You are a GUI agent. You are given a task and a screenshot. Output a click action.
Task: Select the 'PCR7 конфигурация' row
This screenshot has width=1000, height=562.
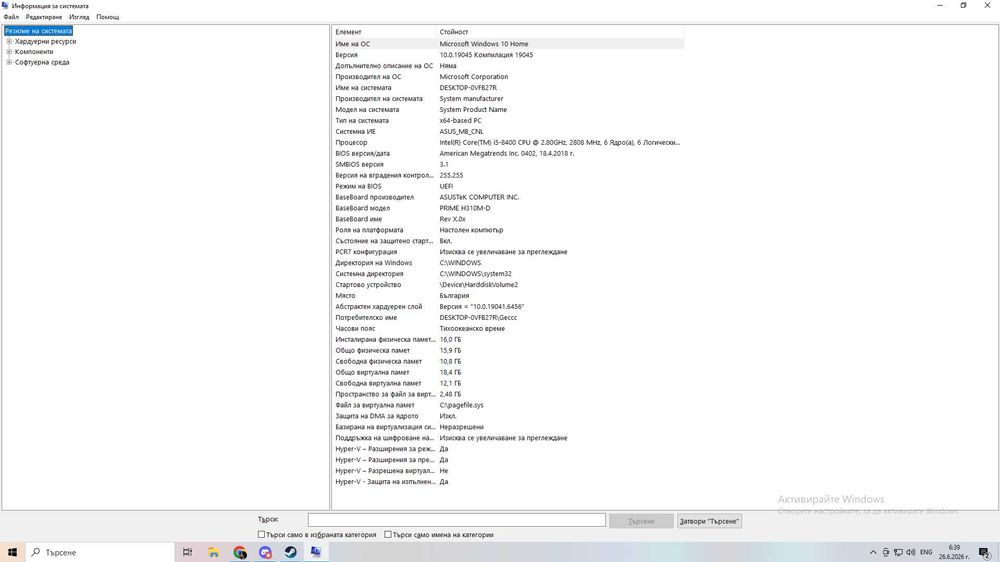(x=508, y=252)
